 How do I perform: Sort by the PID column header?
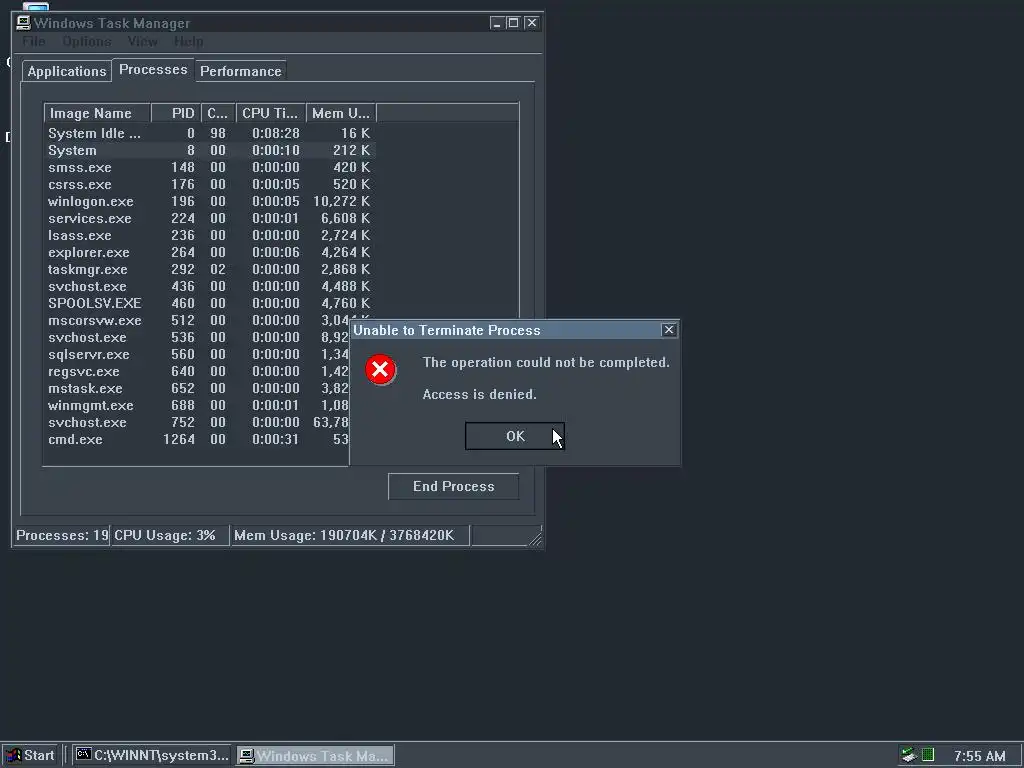pos(176,113)
